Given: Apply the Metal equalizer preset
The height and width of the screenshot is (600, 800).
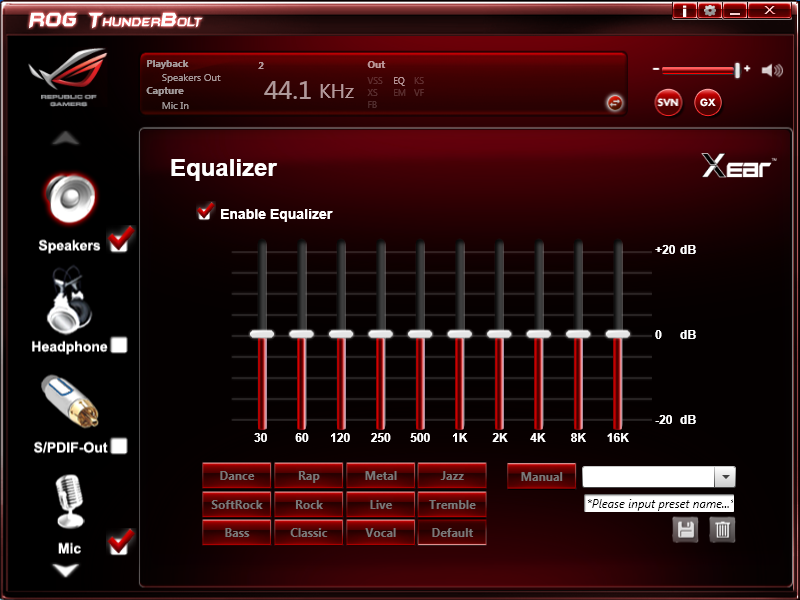Looking at the screenshot, I should tap(381, 476).
